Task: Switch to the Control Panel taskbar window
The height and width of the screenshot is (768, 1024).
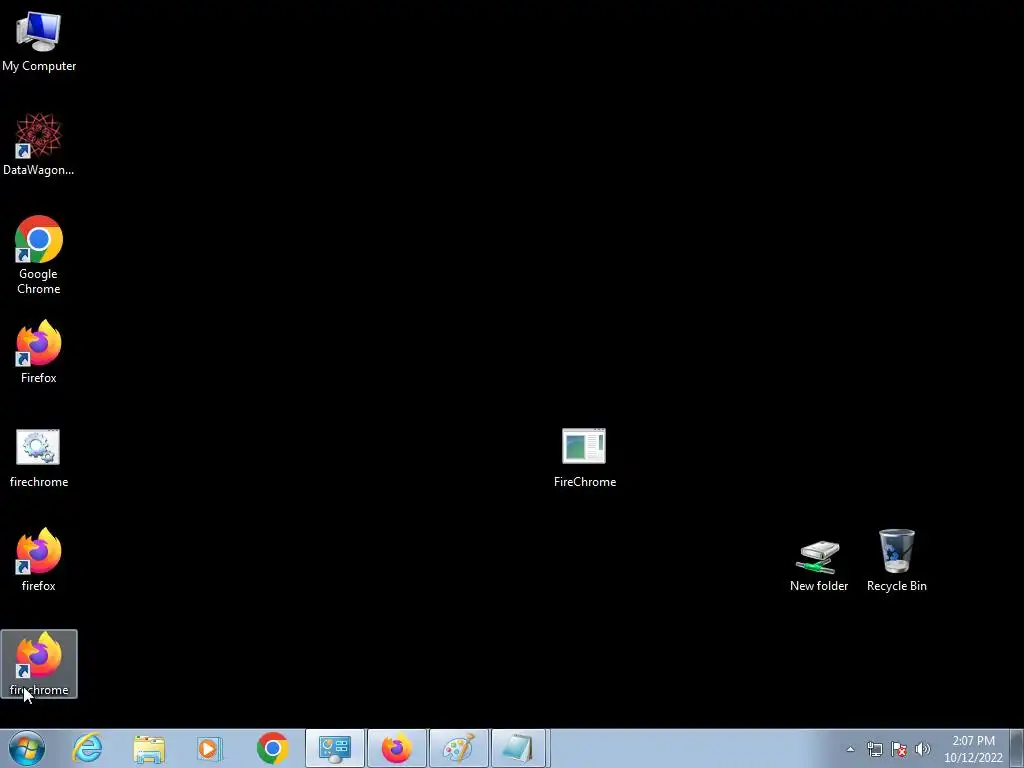Action: coord(335,748)
